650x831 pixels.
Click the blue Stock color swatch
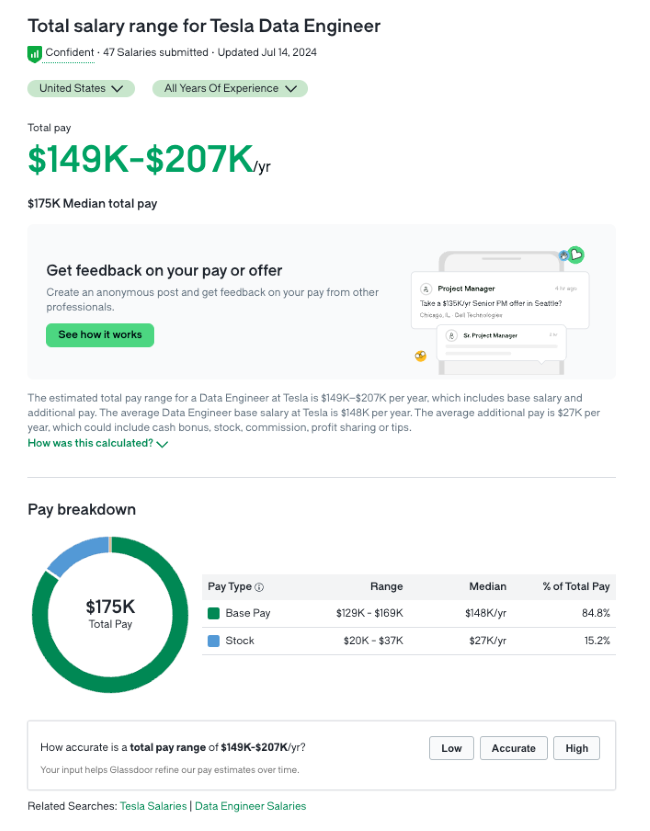point(214,641)
